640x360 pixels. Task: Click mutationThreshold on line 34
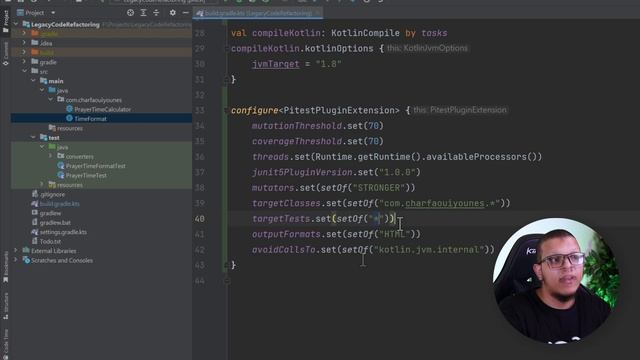coord(297,126)
